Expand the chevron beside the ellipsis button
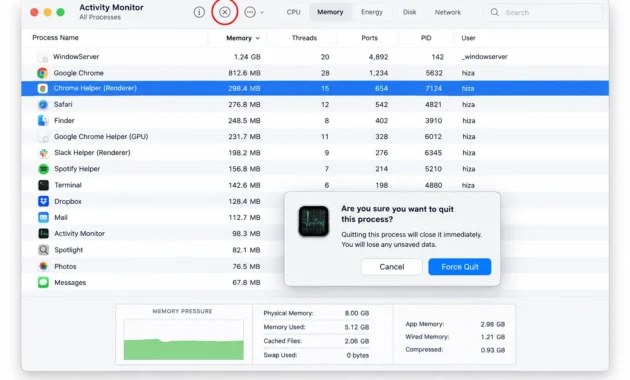The image size is (630, 380). 262,12
